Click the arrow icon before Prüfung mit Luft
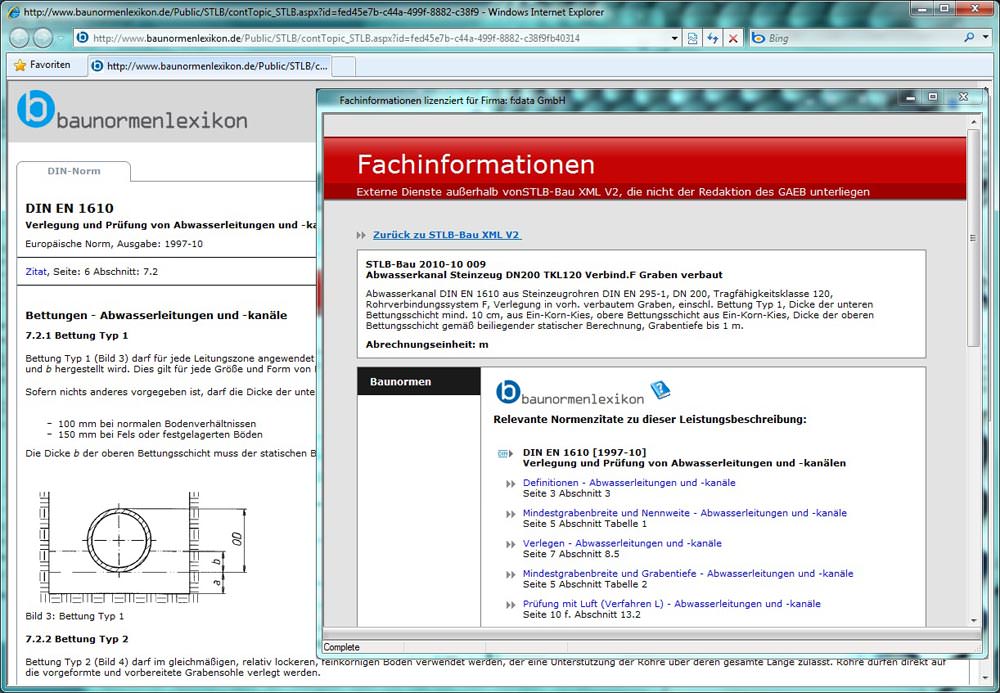The image size is (1000, 693). [x=510, y=605]
